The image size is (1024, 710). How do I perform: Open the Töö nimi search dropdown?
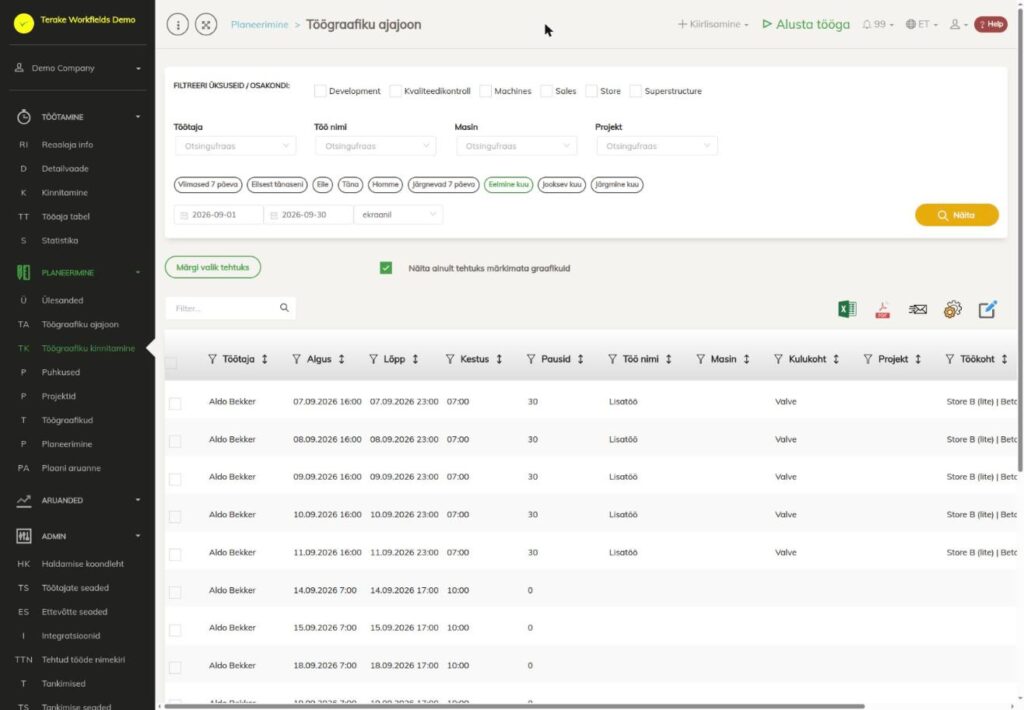tap(376, 146)
